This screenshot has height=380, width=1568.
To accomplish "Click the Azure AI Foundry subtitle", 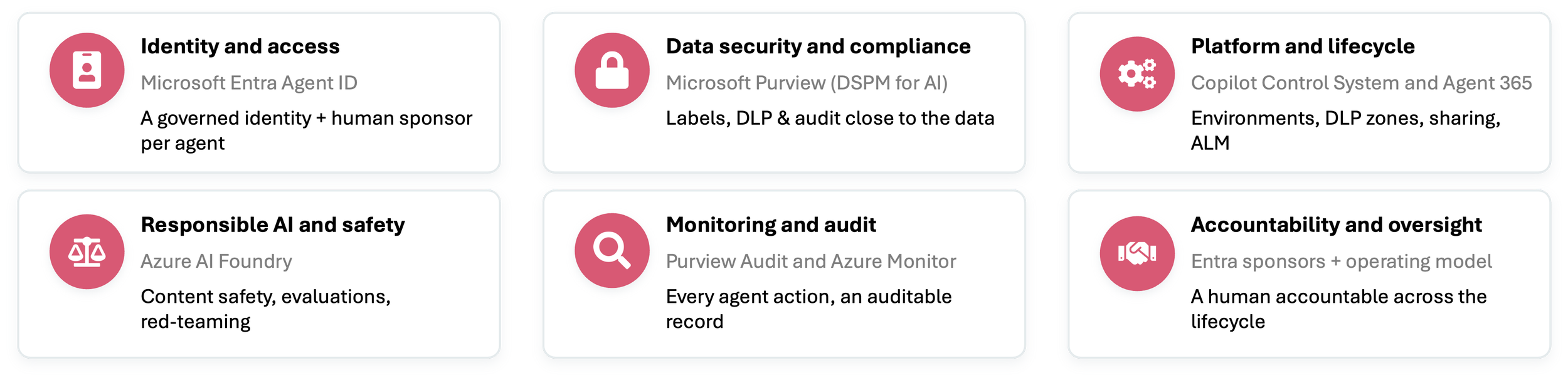I will 216,261.
